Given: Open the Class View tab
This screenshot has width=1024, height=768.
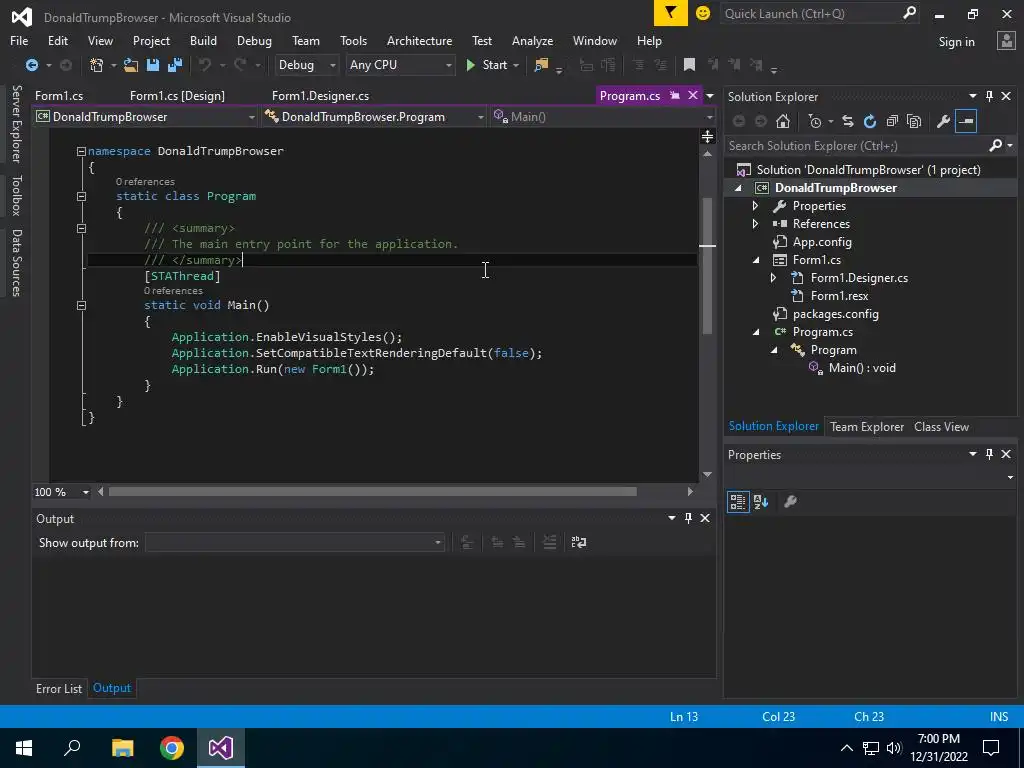Looking at the screenshot, I should click(941, 427).
